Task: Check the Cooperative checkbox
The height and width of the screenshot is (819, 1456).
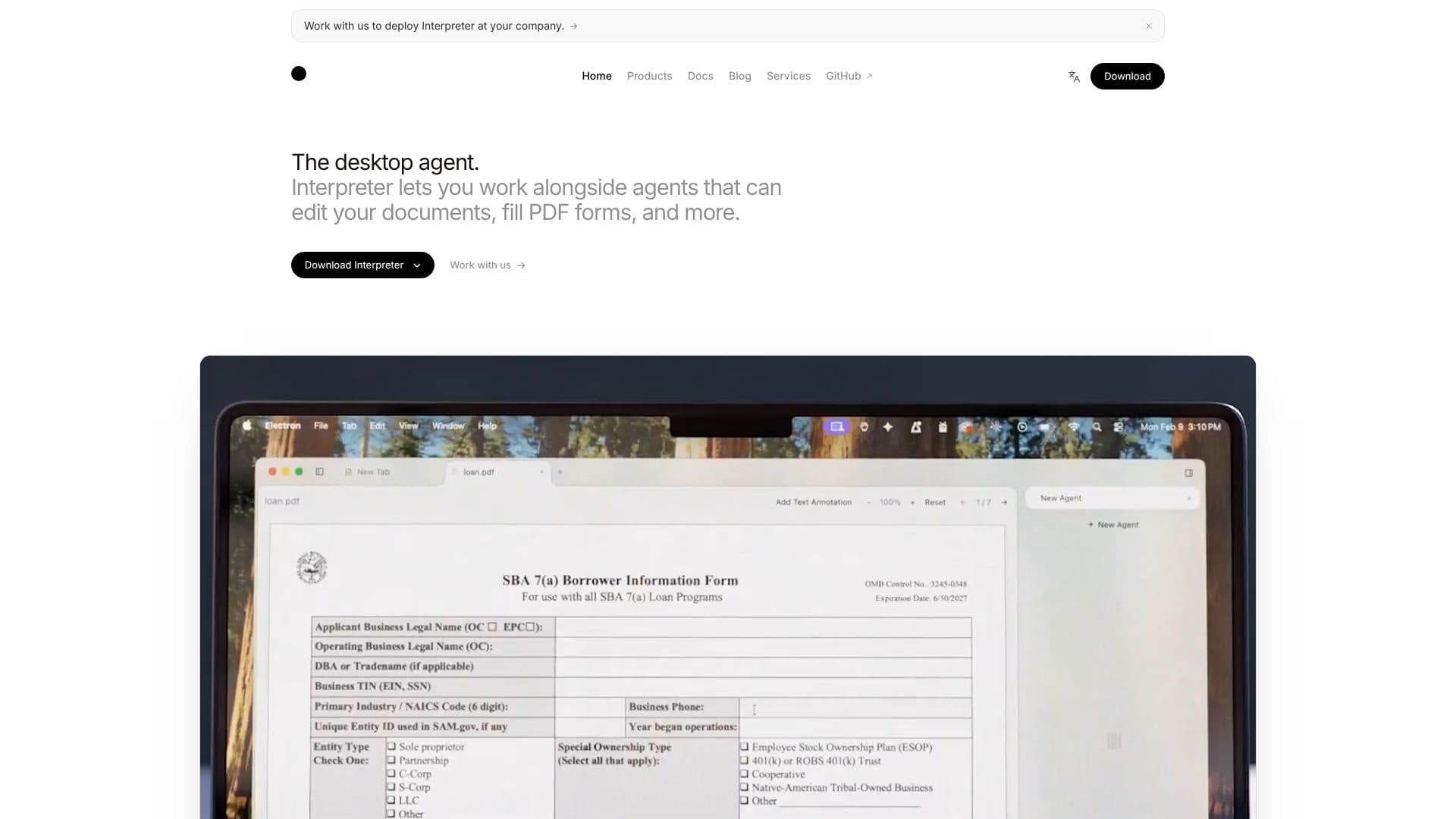Action: pyautogui.click(x=744, y=774)
